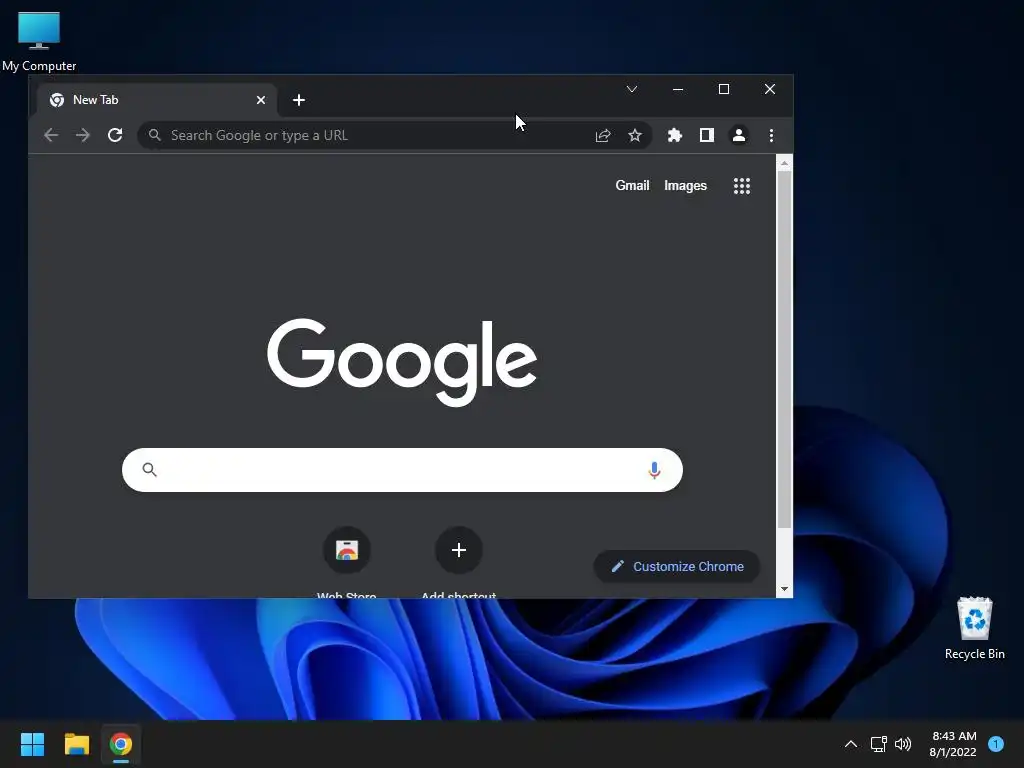Viewport: 1024px width, 768px height.
Task: Click the share this page icon
Action: [x=603, y=135]
